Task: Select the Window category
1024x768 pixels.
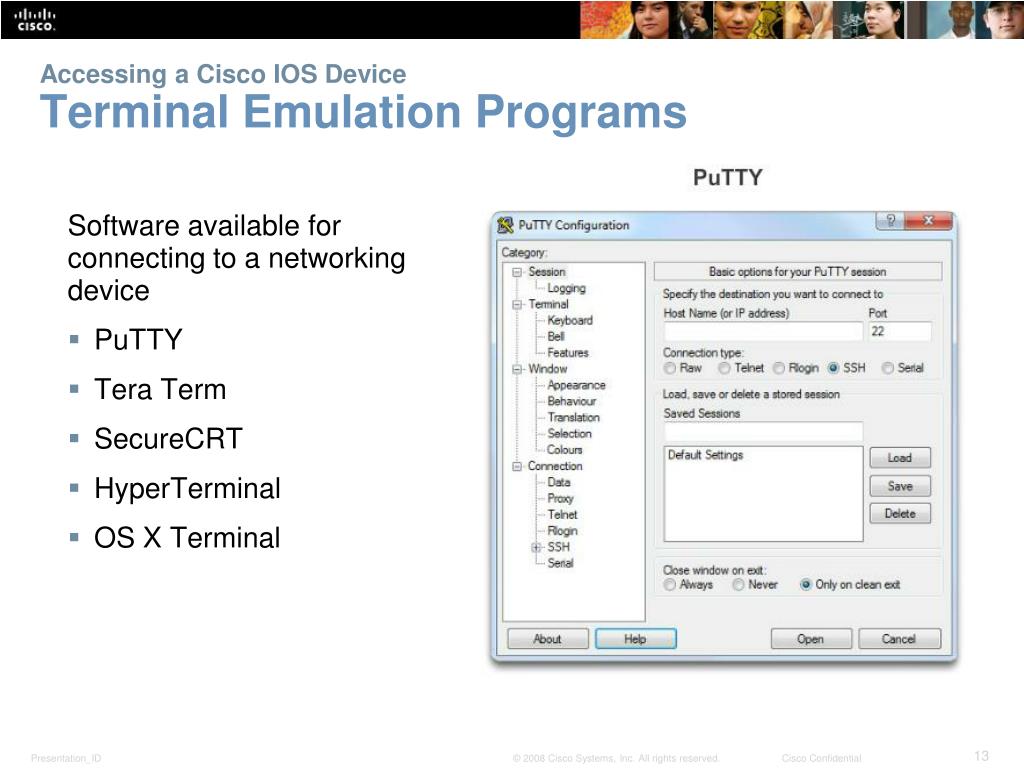Action: click(x=548, y=369)
